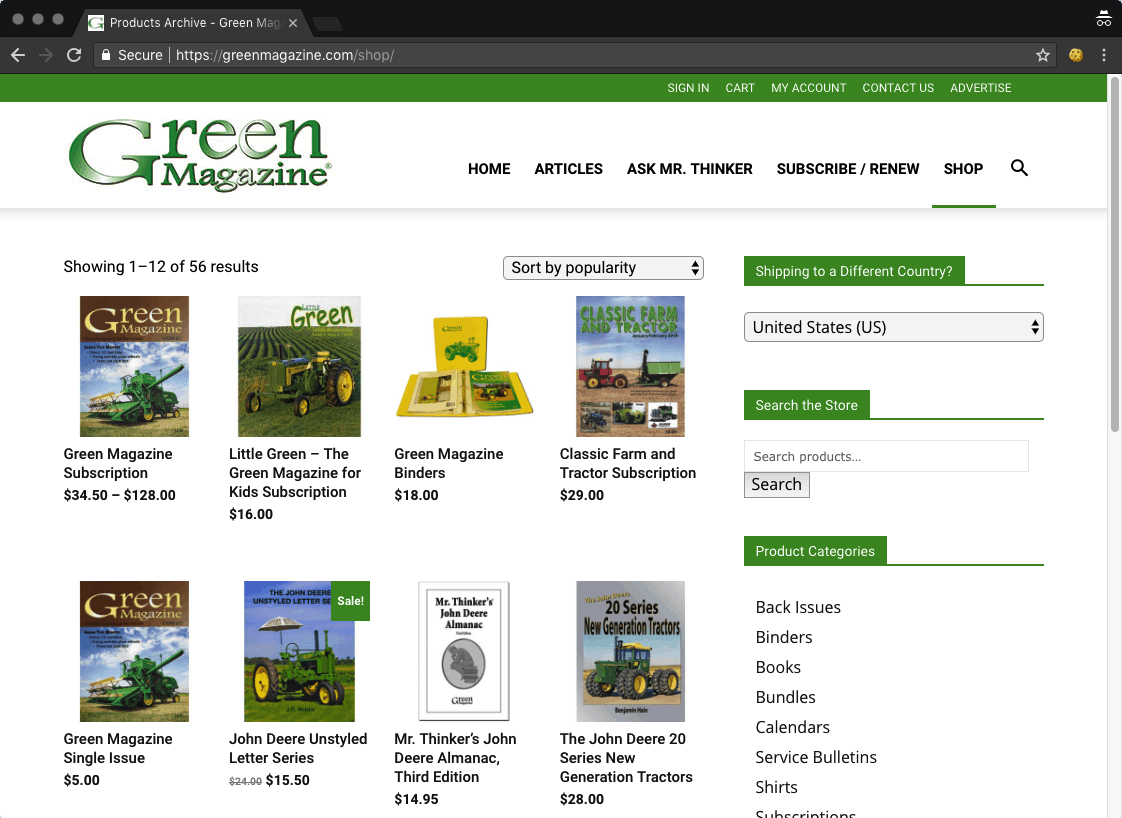Click the browser back arrow
Screen dimensions: 1122x818
[18, 55]
